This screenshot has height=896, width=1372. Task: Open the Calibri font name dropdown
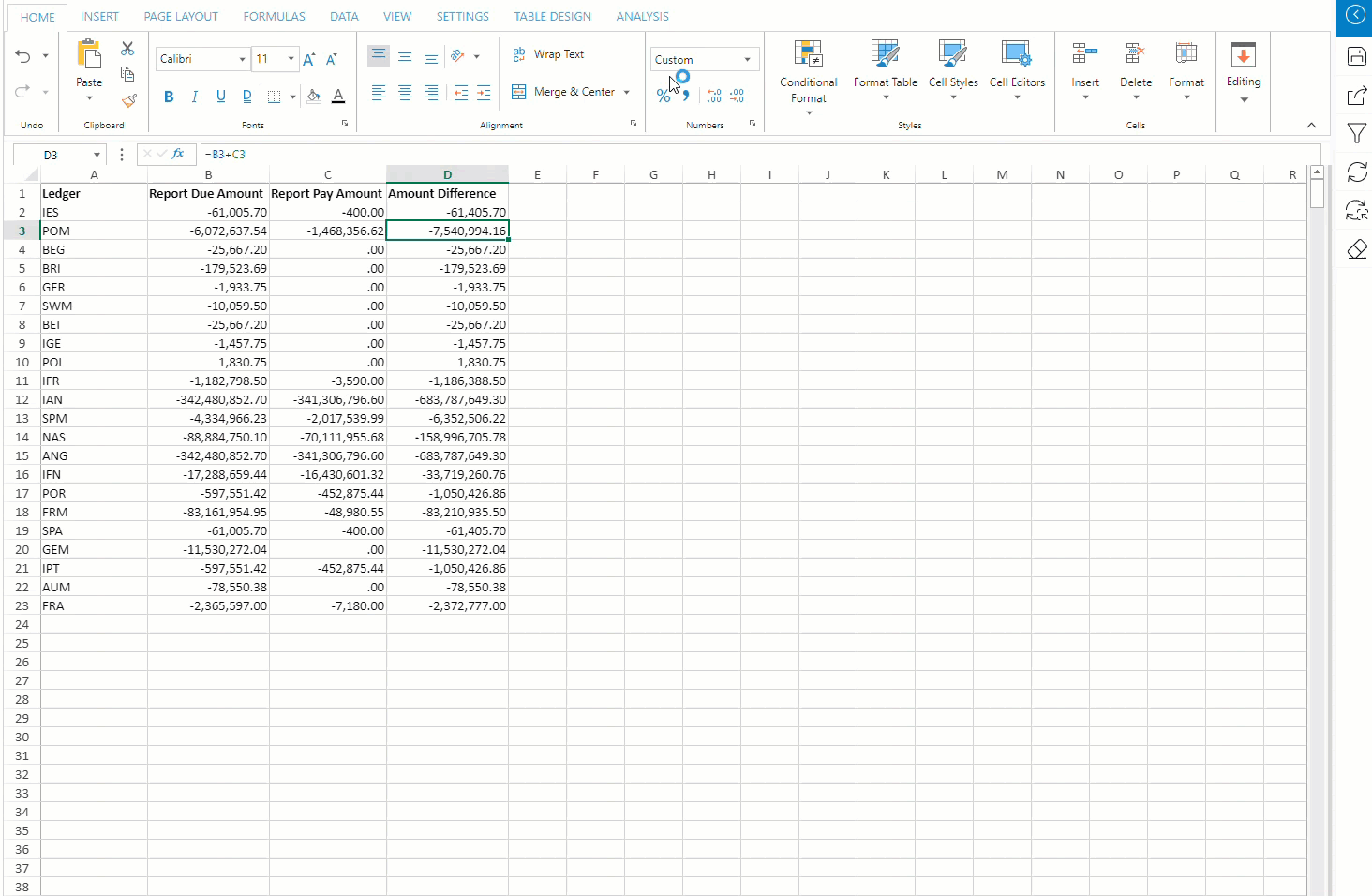pos(242,59)
